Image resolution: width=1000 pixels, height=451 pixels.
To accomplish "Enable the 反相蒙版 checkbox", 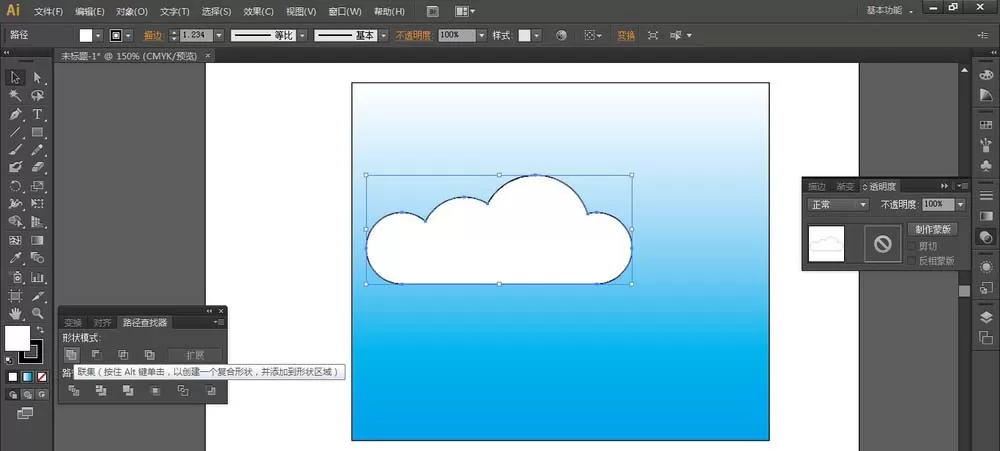I will click(x=911, y=260).
